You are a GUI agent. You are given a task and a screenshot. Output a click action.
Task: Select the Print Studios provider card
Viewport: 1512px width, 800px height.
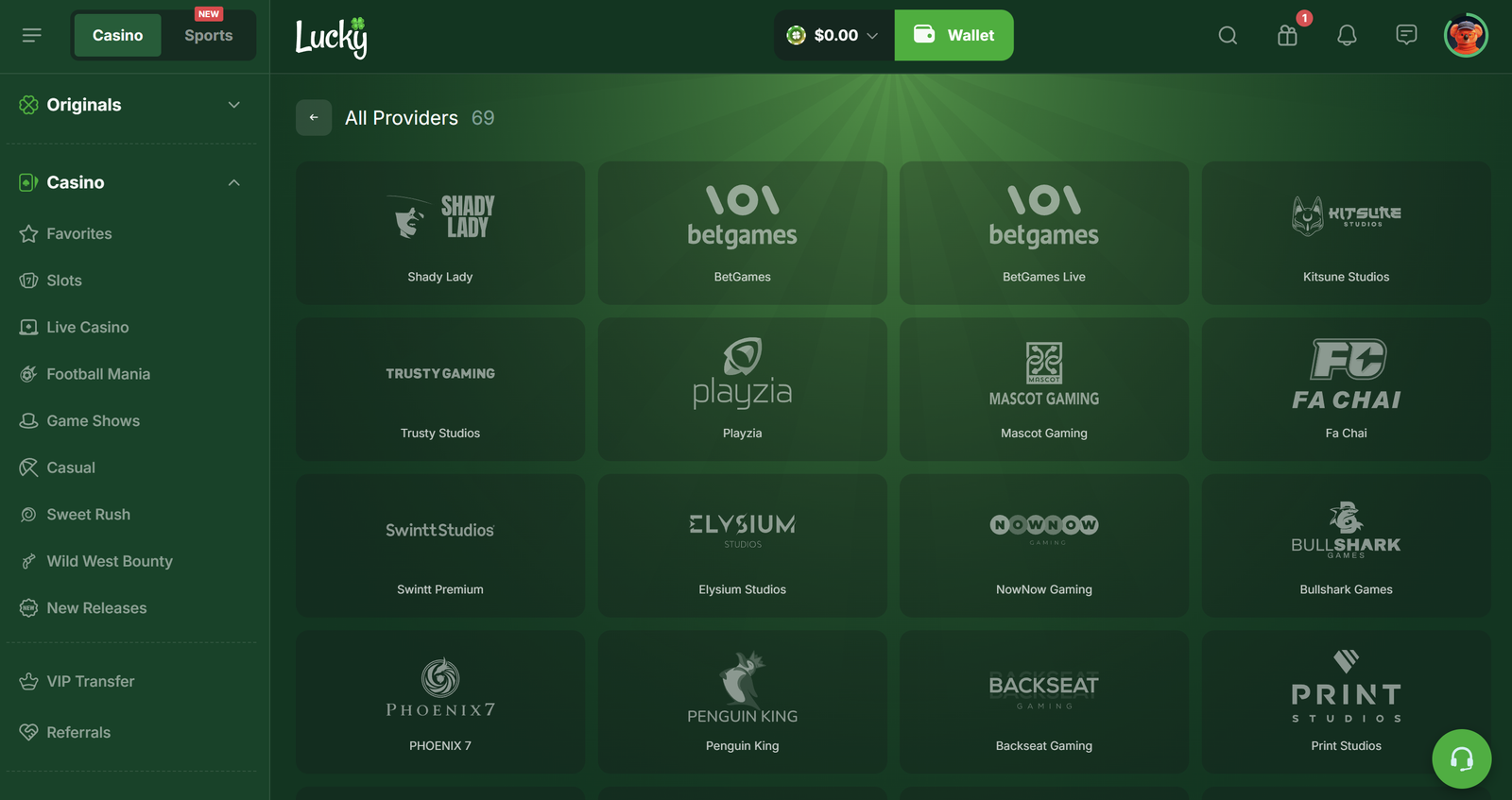1347,702
